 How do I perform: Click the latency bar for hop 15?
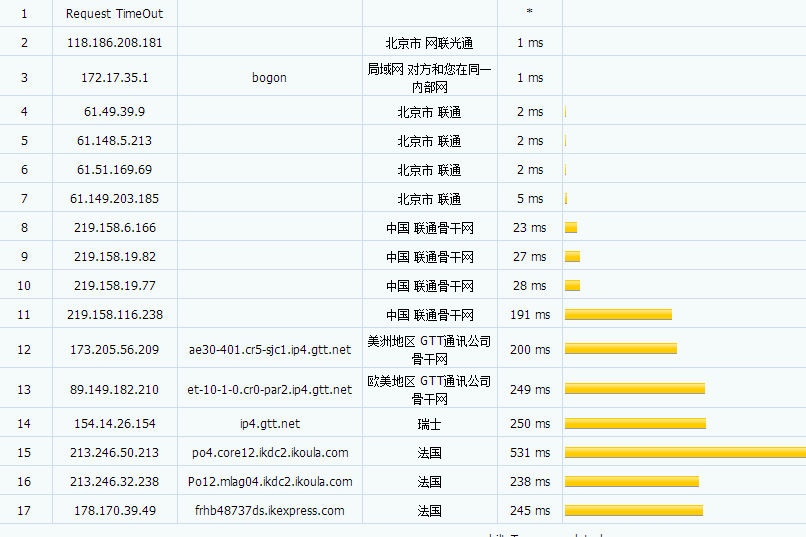(x=685, y=452)
